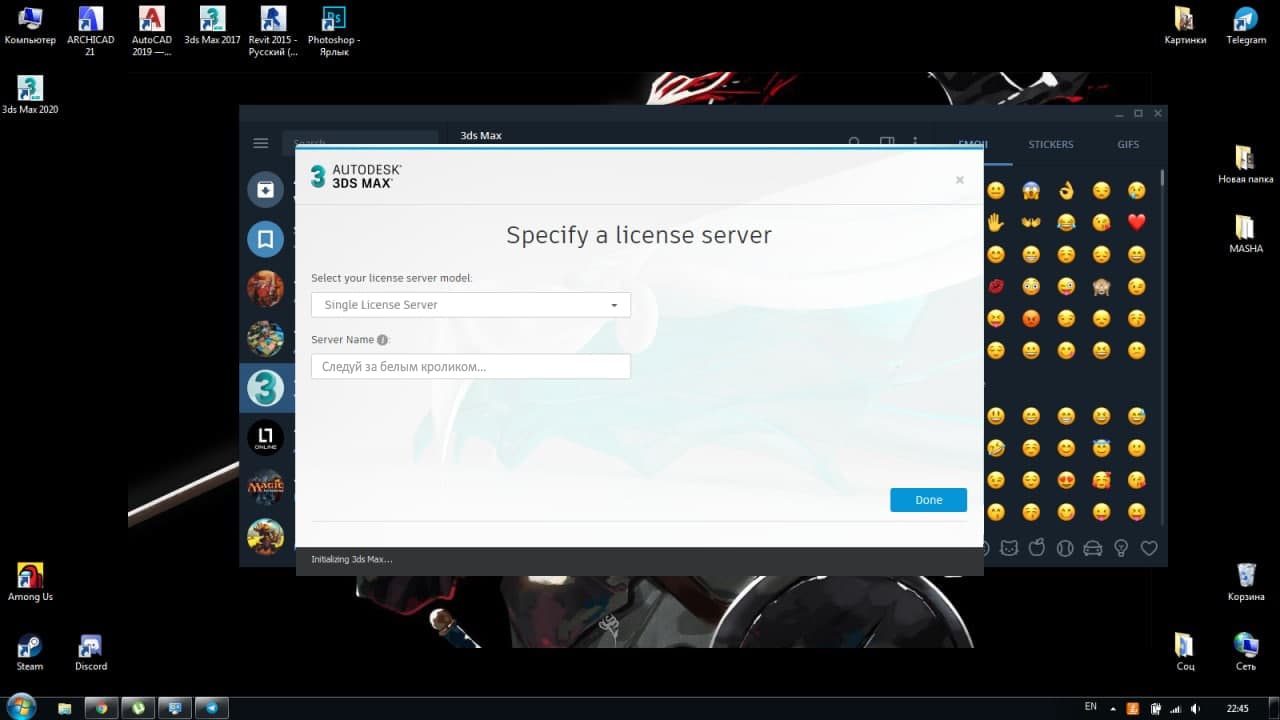Select the Компьютер desktop icon

(30, 27)
